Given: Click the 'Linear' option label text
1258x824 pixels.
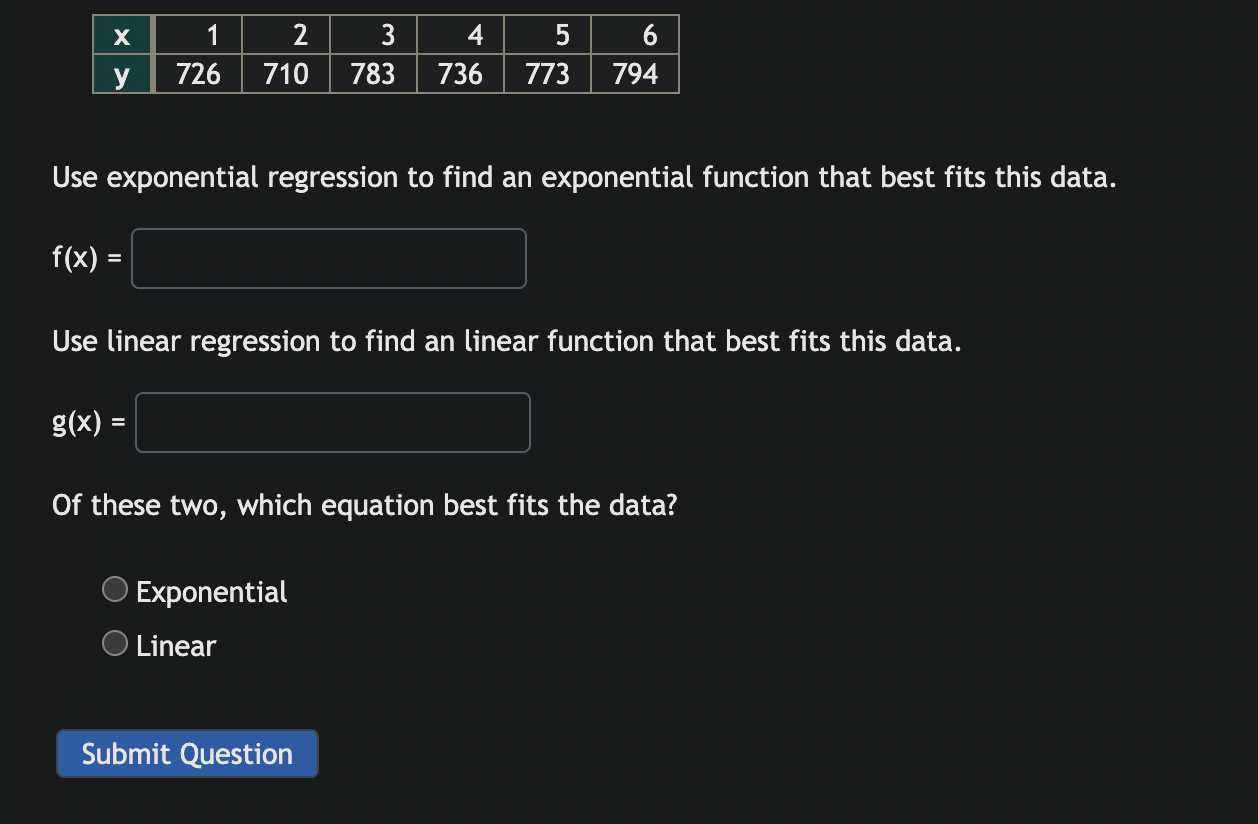Looking at the screenshot, I should [x=176, y=646].
